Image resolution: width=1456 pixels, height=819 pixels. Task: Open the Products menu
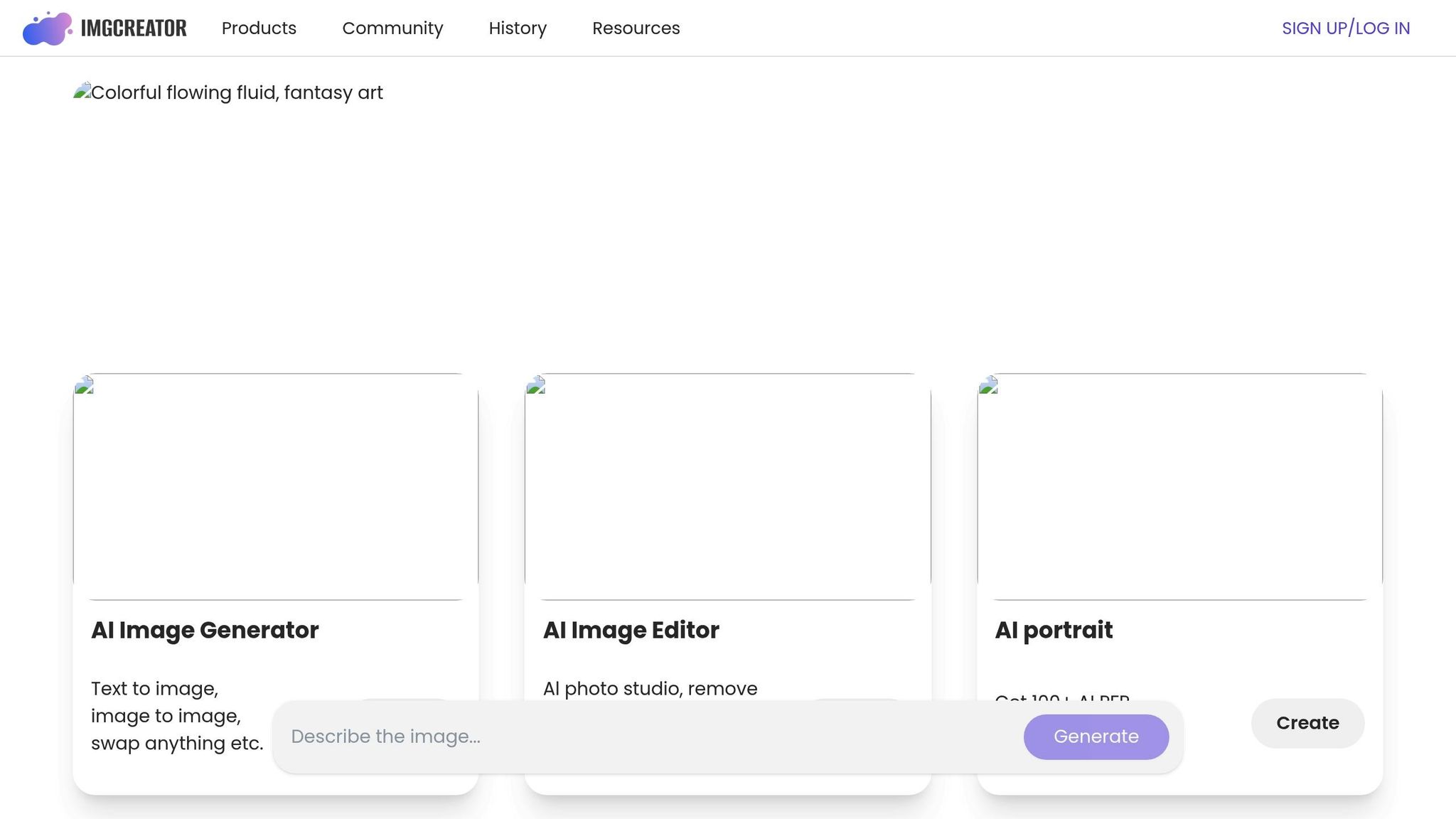[x=259, y=28]
